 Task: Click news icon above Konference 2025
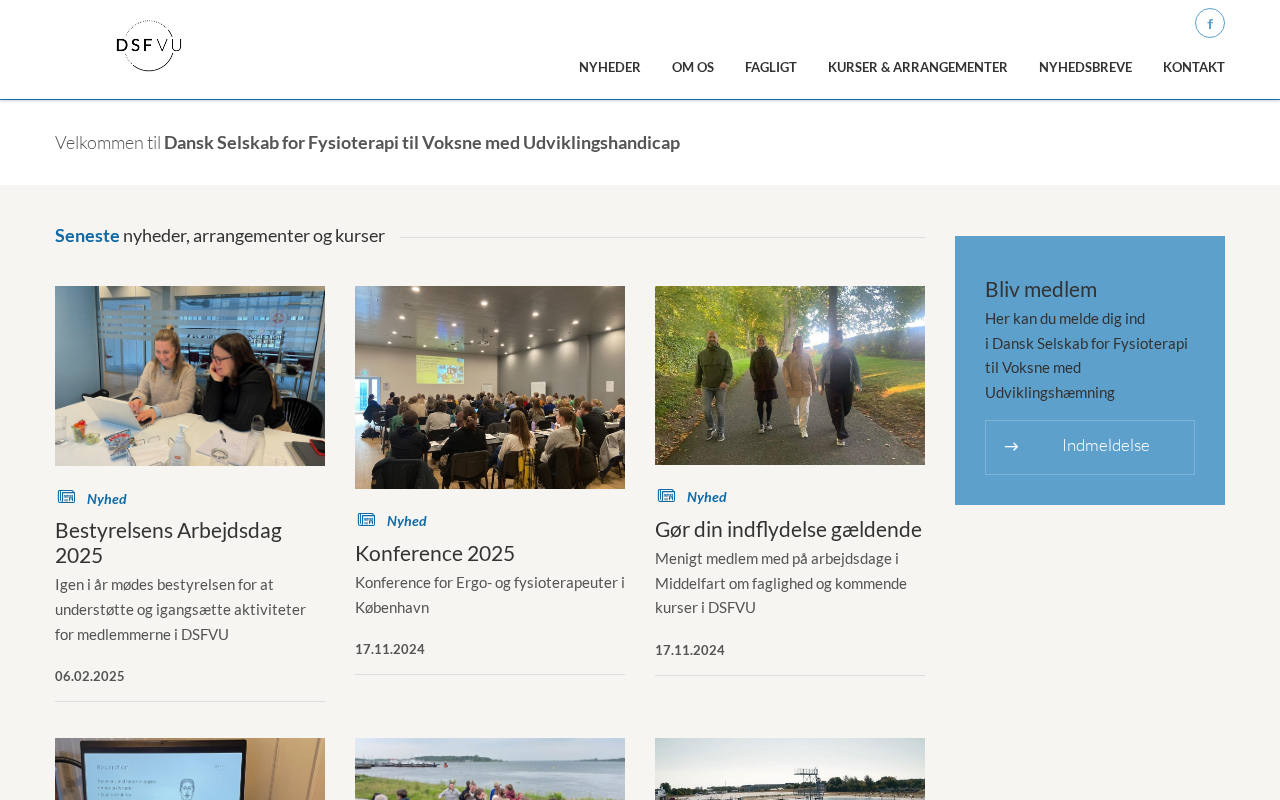point(366,520)
